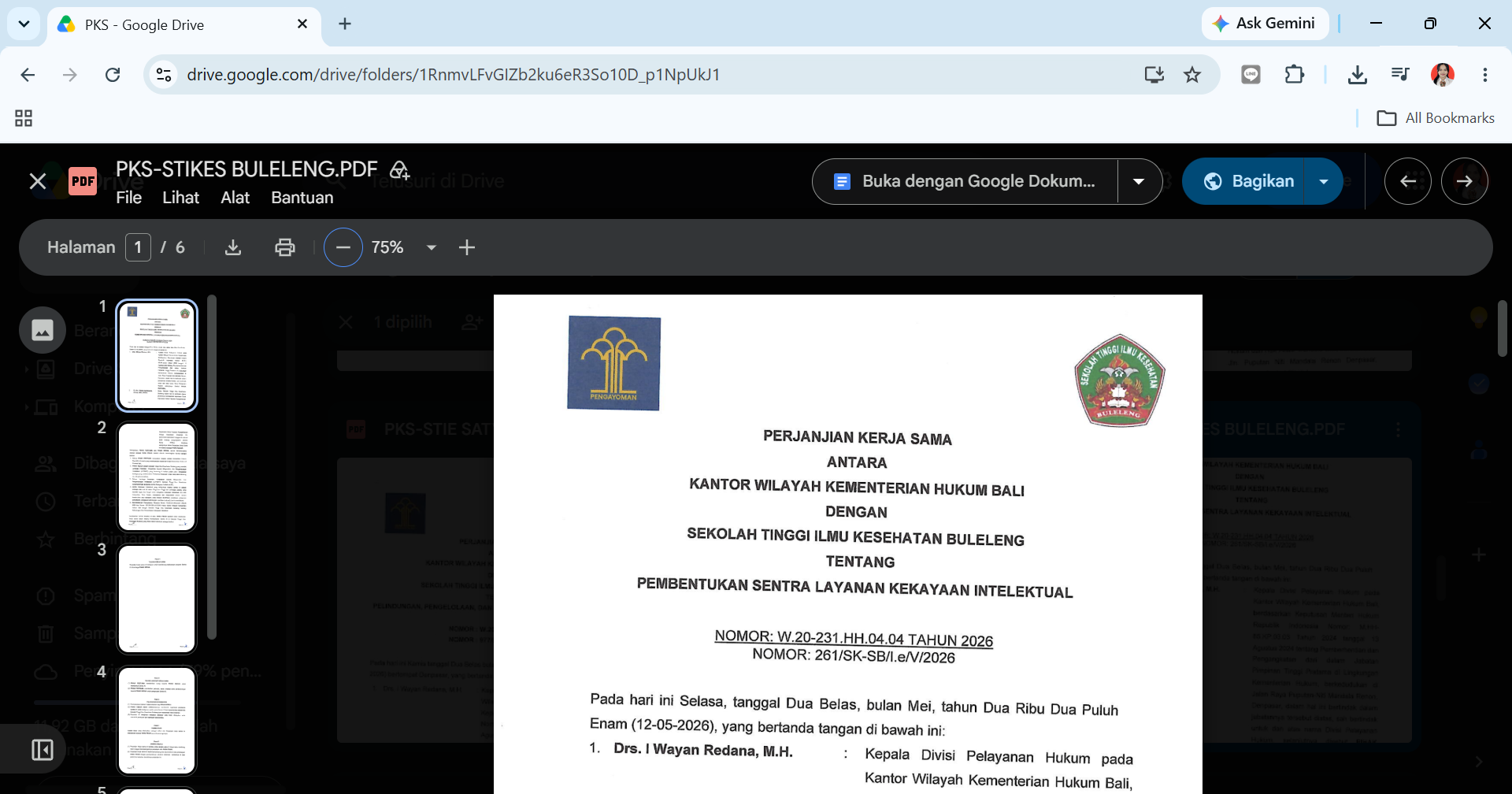This screenshot has width=1512, height=794.
Task: Expand the open-with apps dropdown arrow
Action: pos(1139,181)
